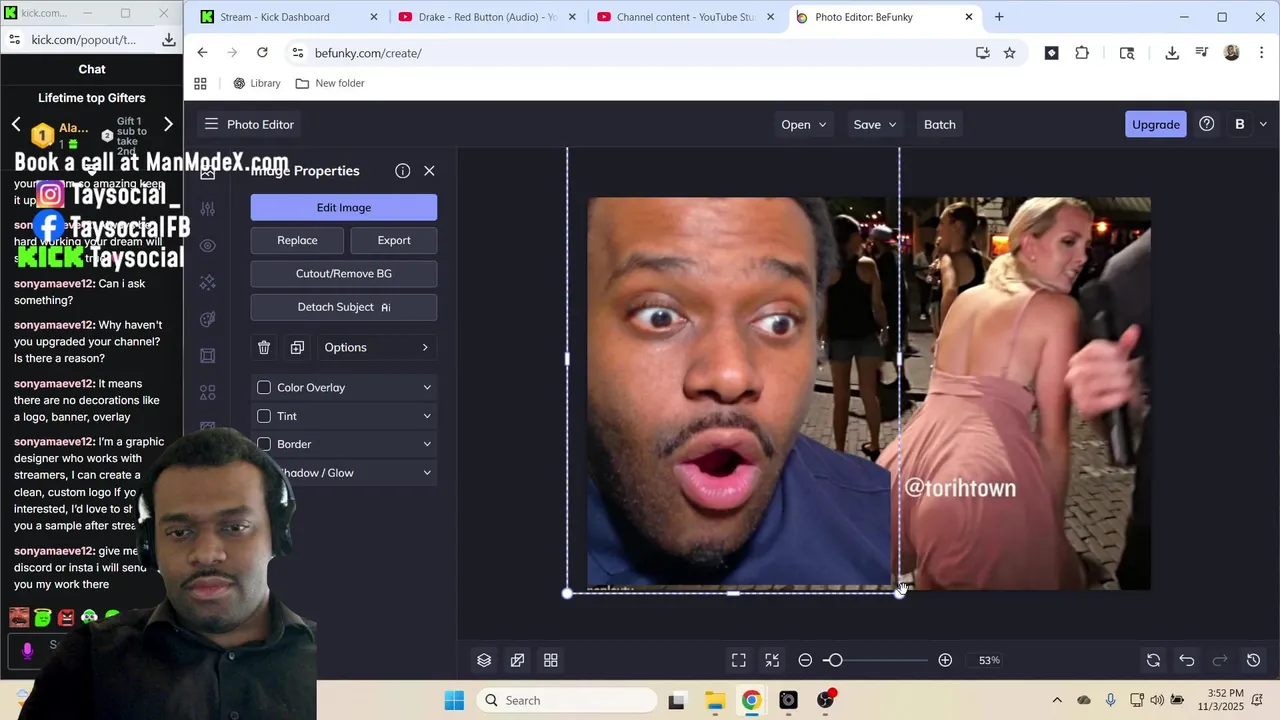Click Cutout/Remove BG button
The image size is (1280, 720).
(x=344, y=273)
